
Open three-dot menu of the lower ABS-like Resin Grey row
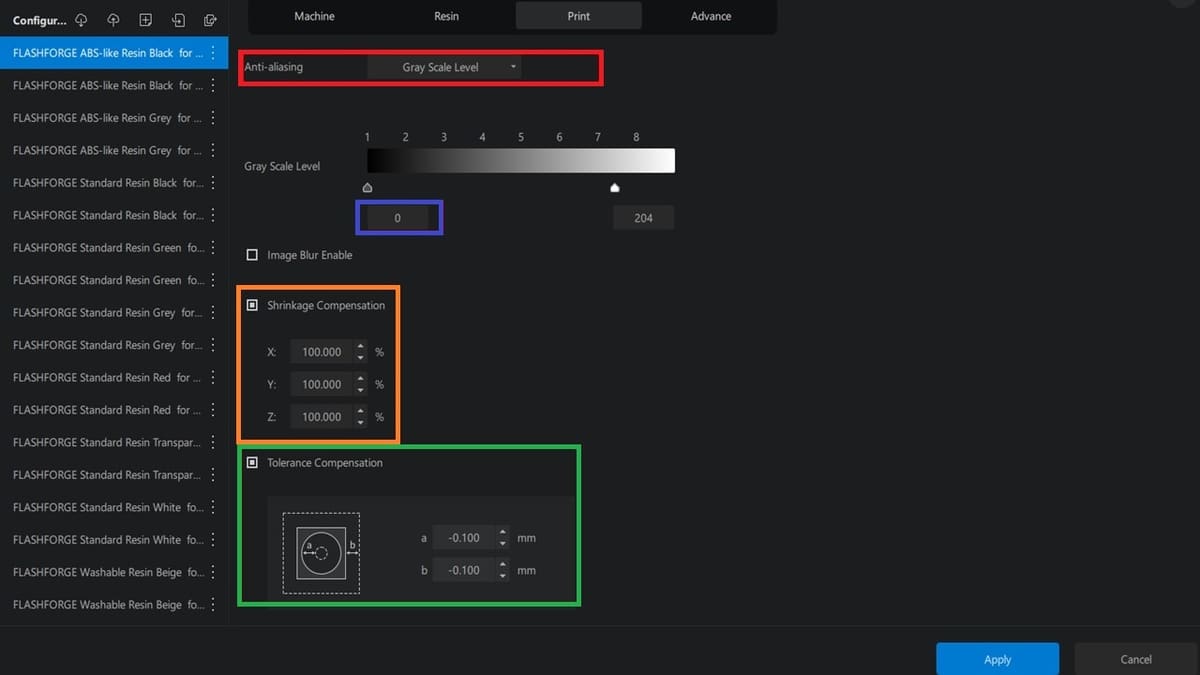point(212,150)
